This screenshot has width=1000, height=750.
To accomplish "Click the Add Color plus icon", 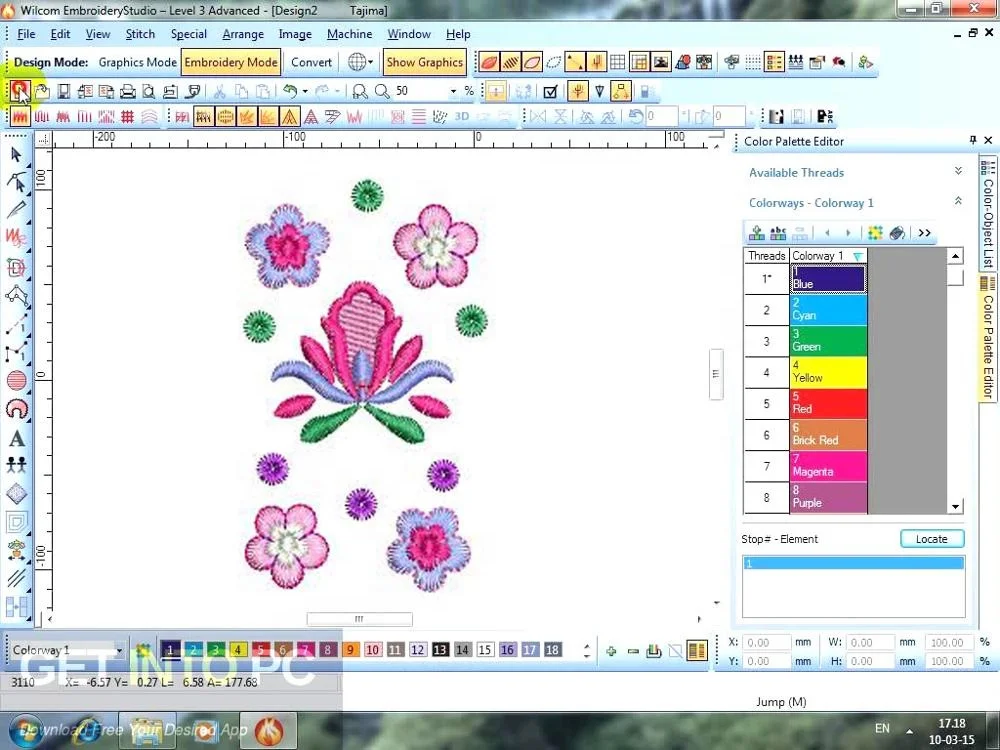I will coord(611,651).
